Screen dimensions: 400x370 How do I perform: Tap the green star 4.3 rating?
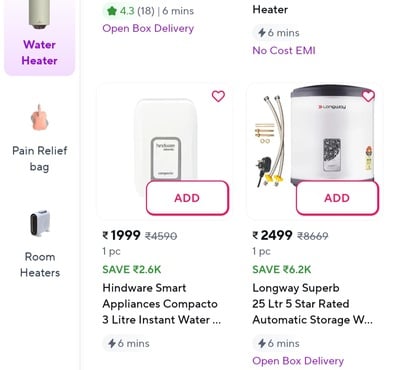tap(128, 11)
